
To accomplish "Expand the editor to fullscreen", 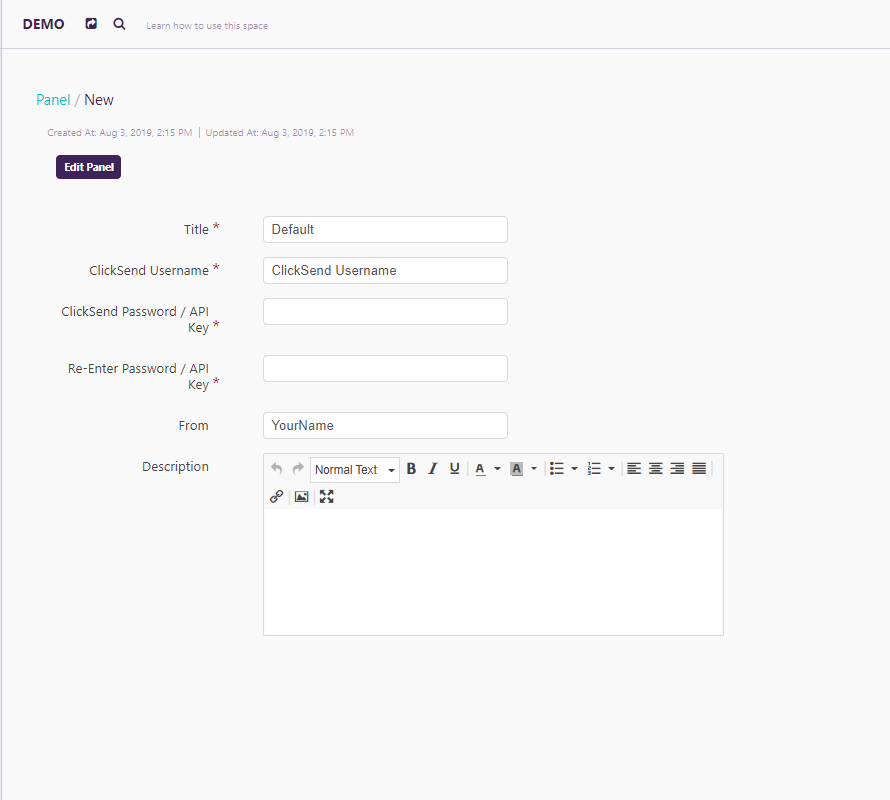I will (x=326, y=497).
